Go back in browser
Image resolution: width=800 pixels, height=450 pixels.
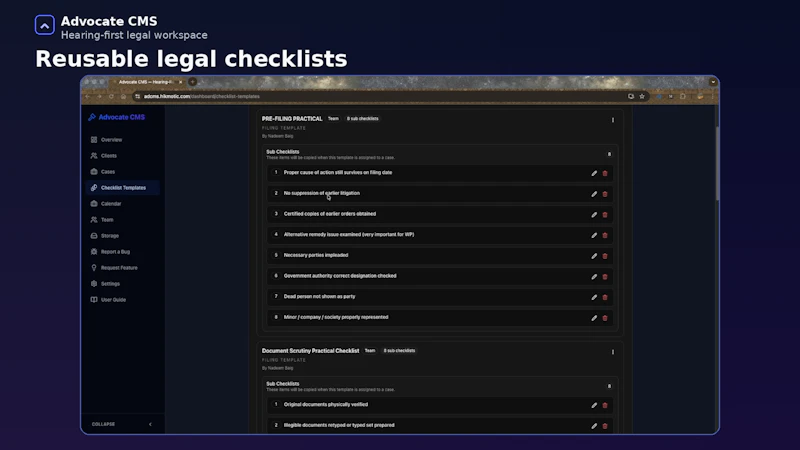click(88, 96)
